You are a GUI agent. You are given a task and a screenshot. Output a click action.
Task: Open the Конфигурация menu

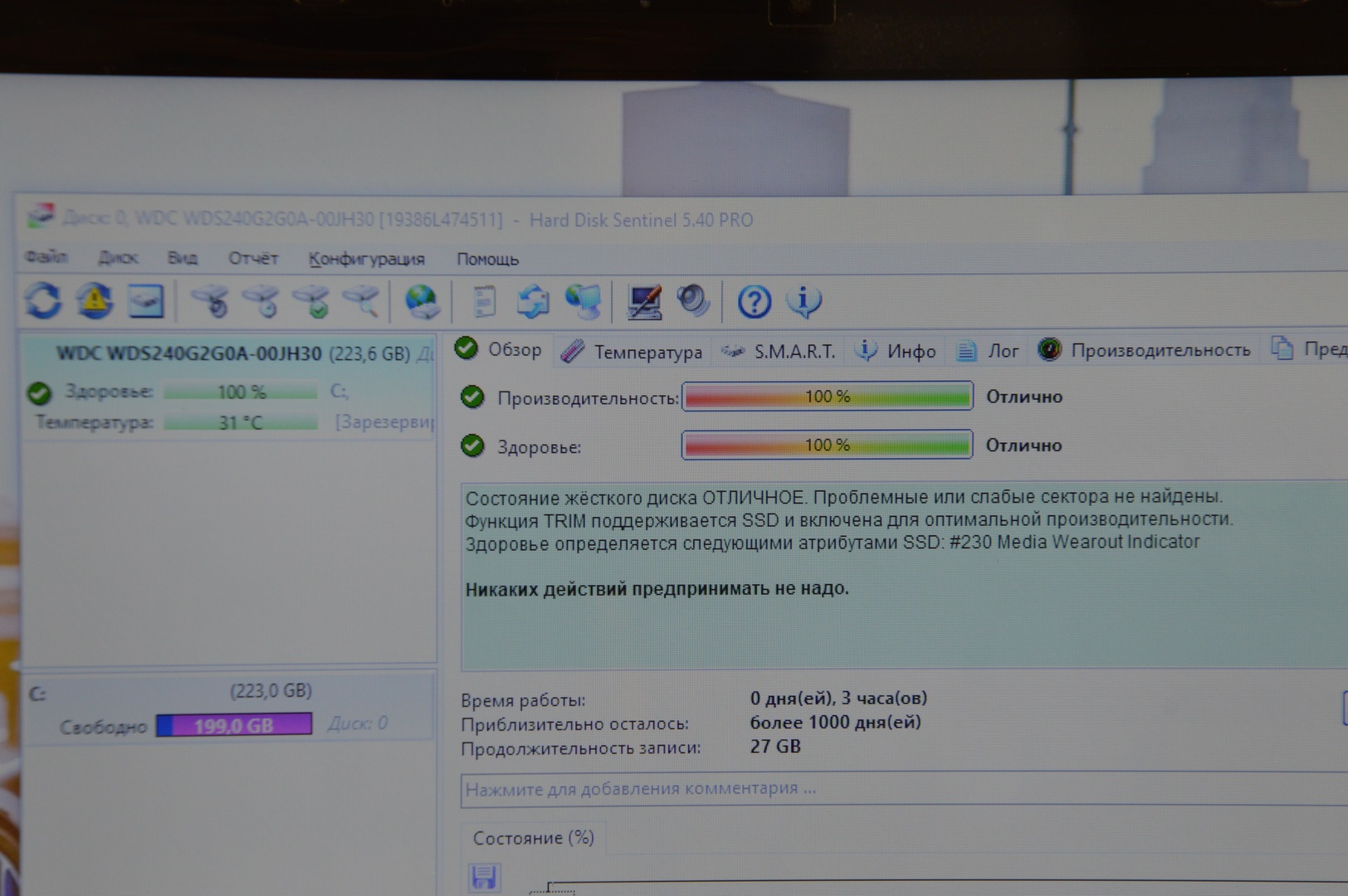click(366, 259)
